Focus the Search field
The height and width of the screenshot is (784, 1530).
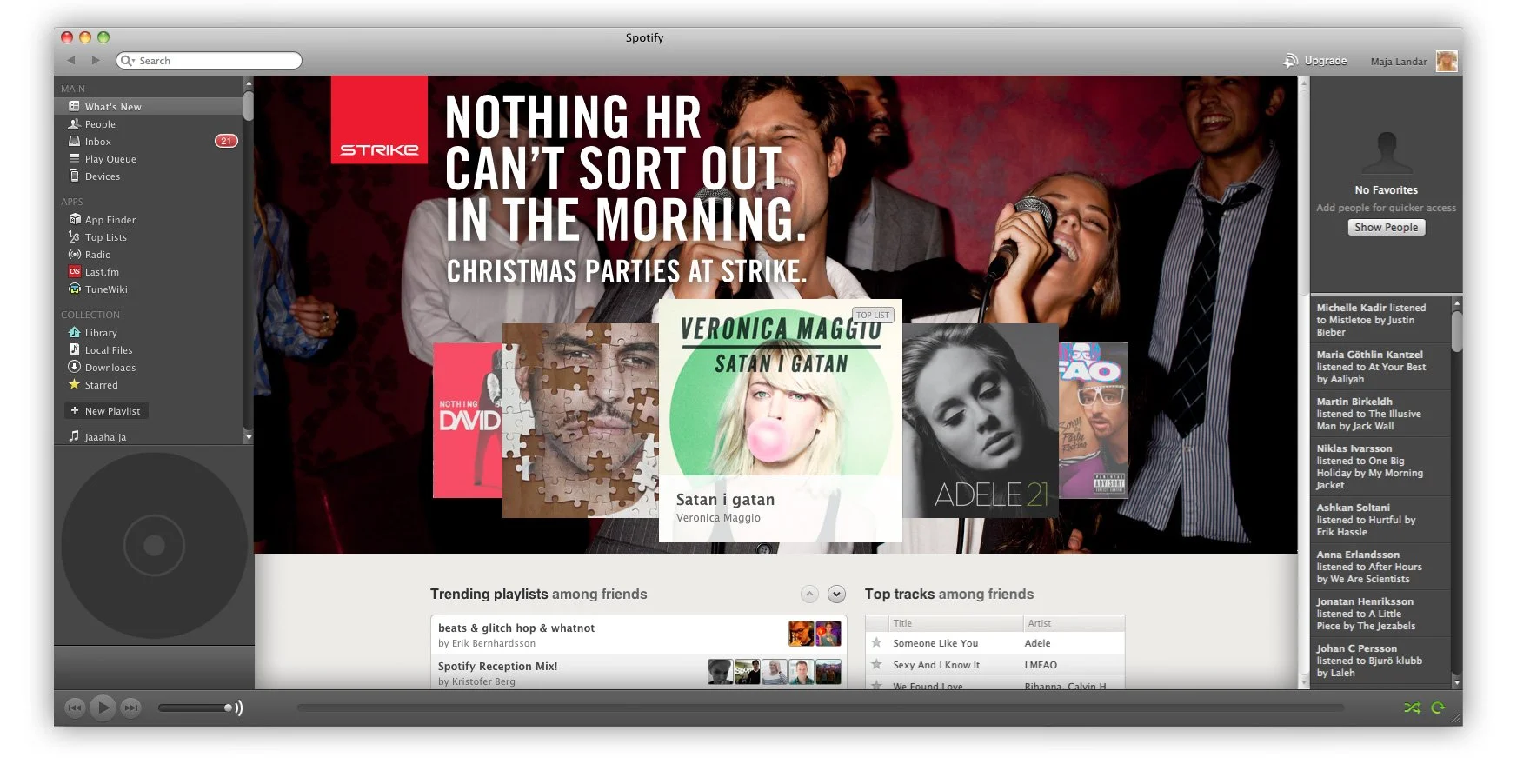[209, 60]
